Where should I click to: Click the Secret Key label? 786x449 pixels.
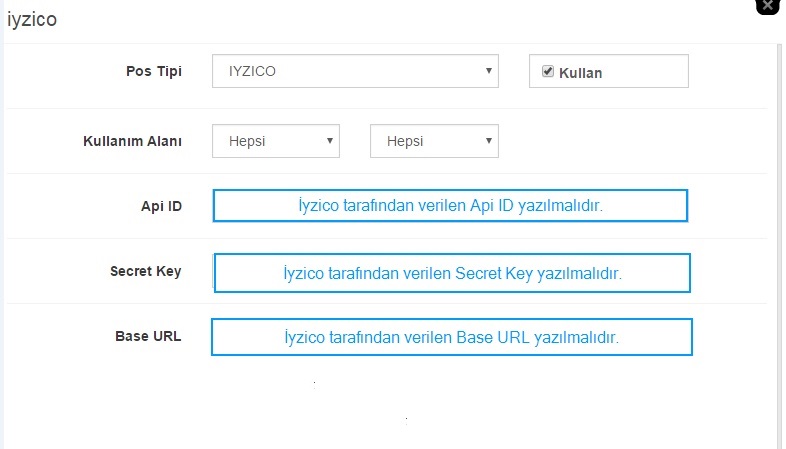(x=146, y=271)
